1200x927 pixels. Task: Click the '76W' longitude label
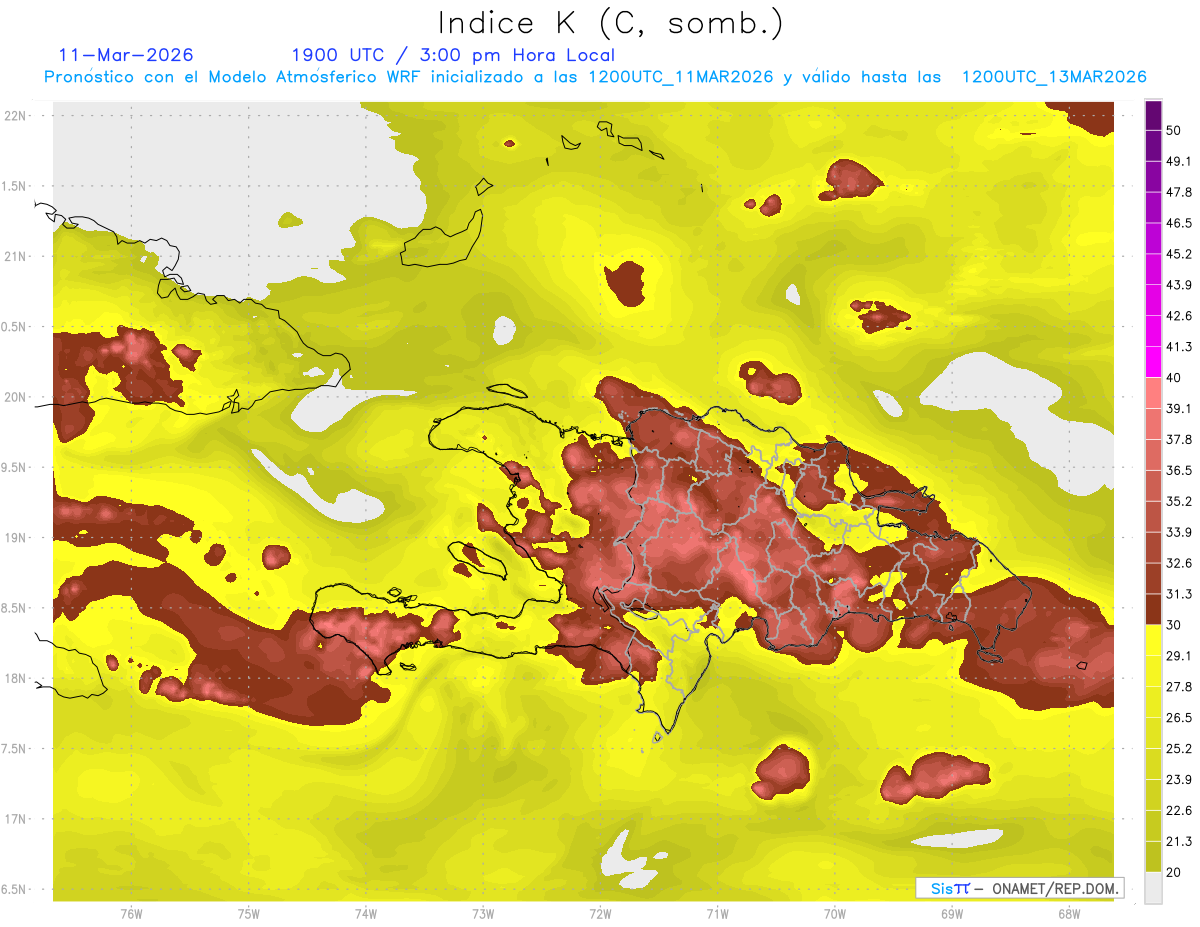click(x=131, y=914)
